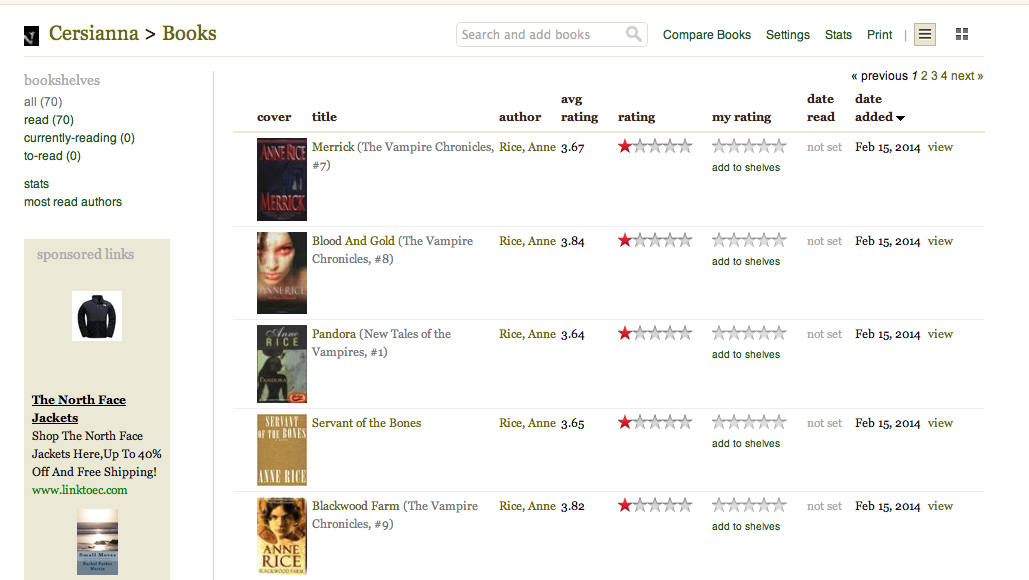Open most read authors
This screenshot has height=580, width=1029.
click(73, 202)
